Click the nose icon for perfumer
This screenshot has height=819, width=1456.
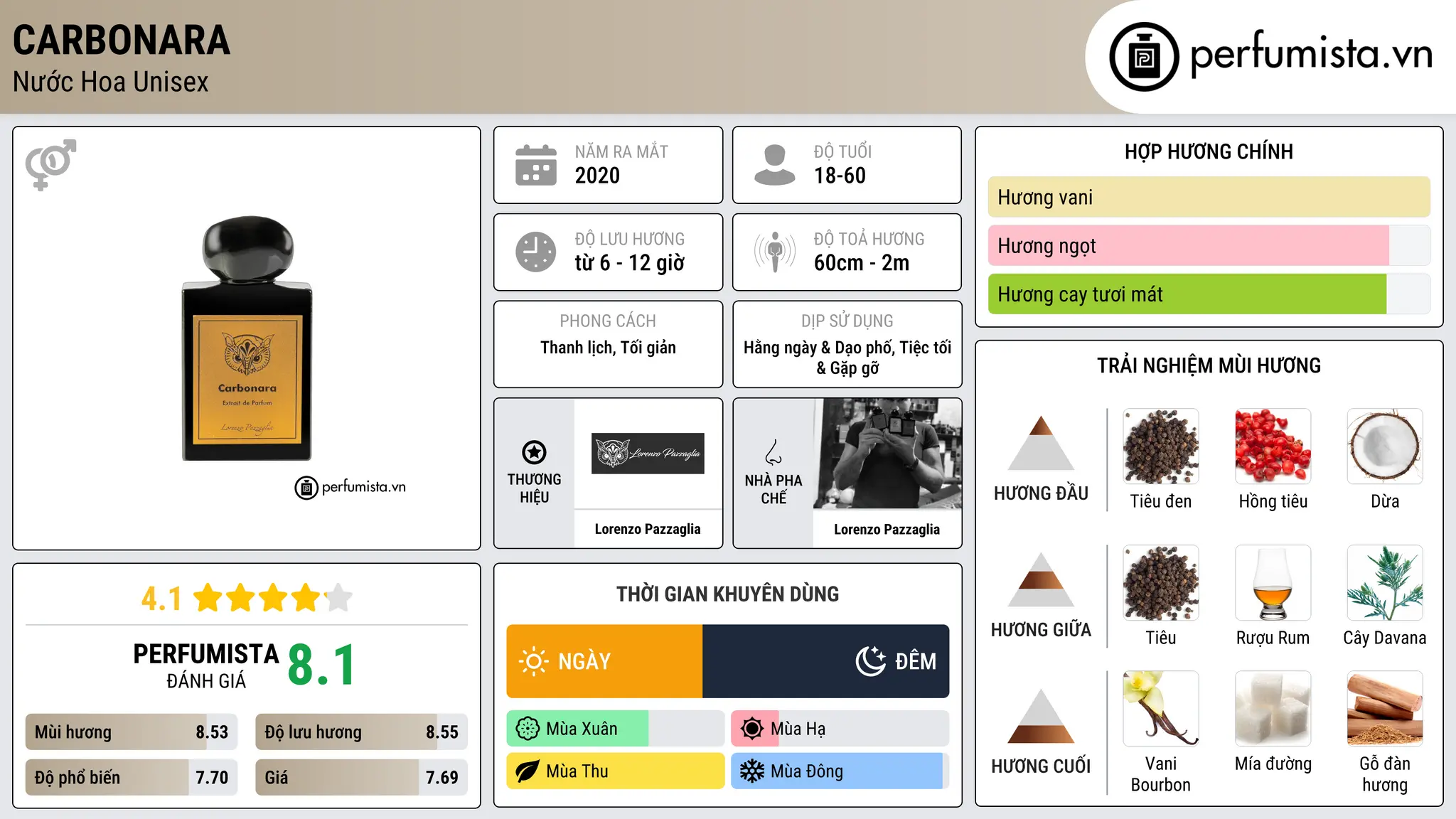point(773,452)
